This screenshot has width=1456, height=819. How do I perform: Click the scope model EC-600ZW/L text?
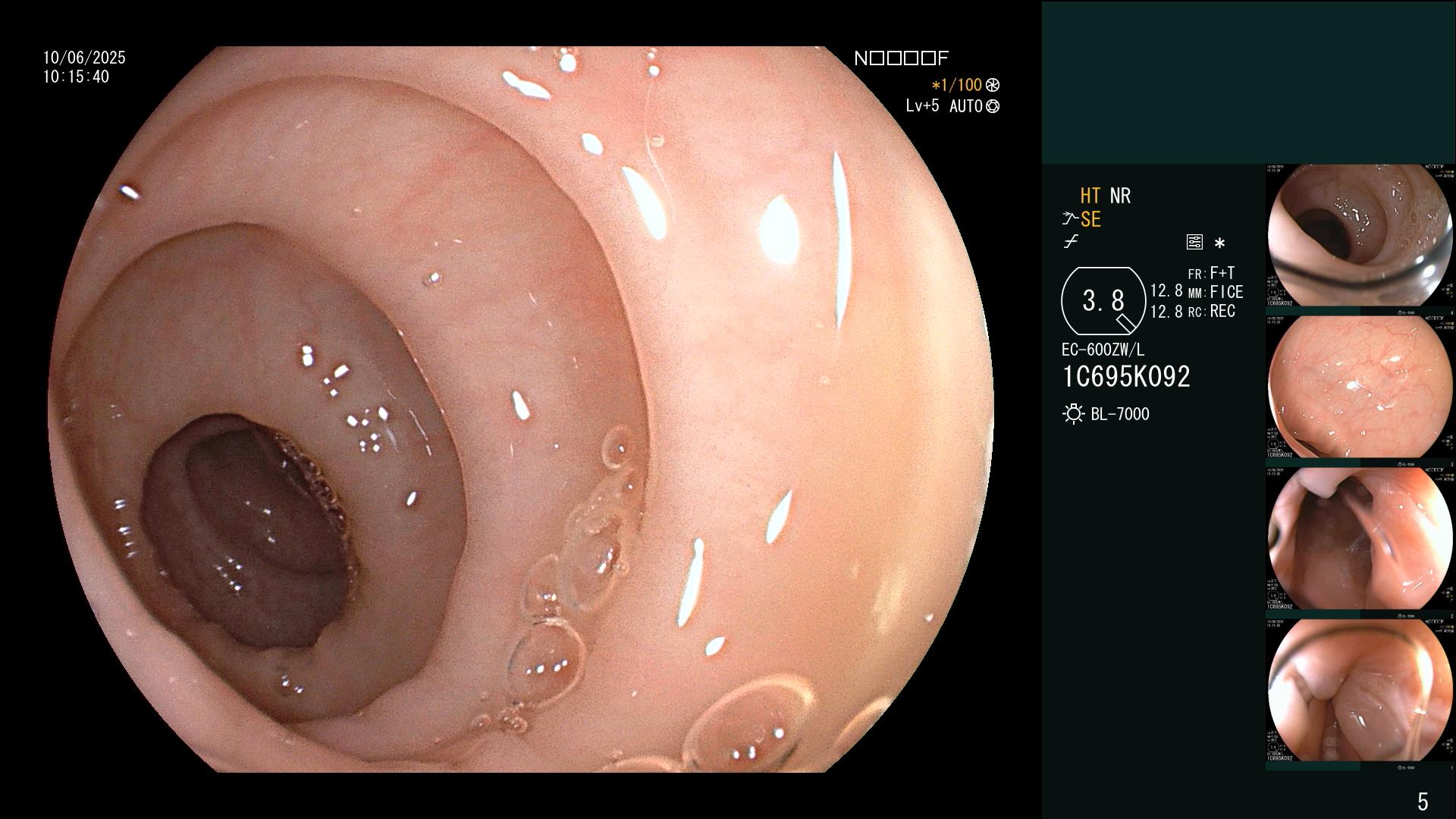[1103, 350]
